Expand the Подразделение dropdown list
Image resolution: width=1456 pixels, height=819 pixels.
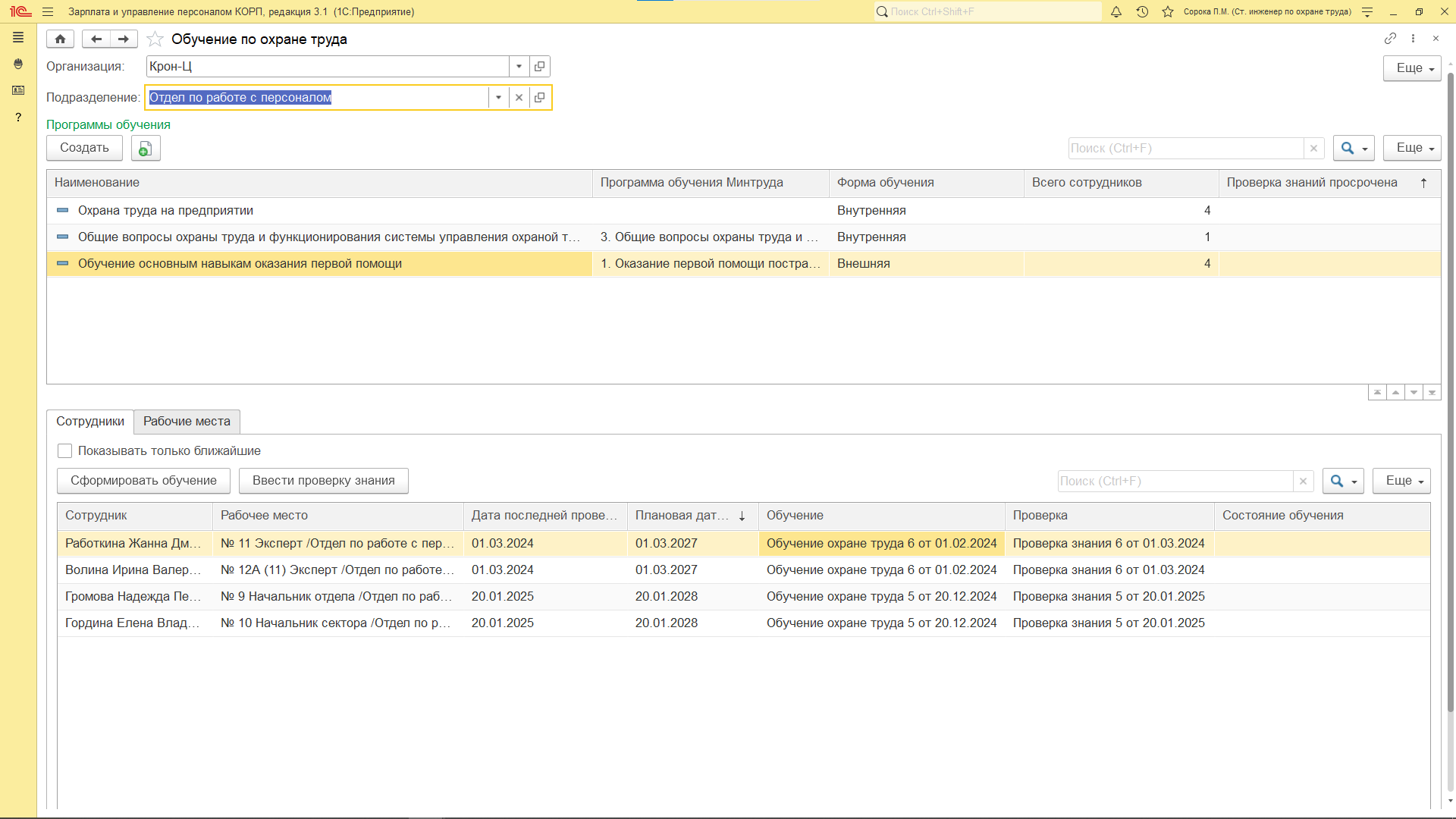pyautogui.click(x=498, y=98)
